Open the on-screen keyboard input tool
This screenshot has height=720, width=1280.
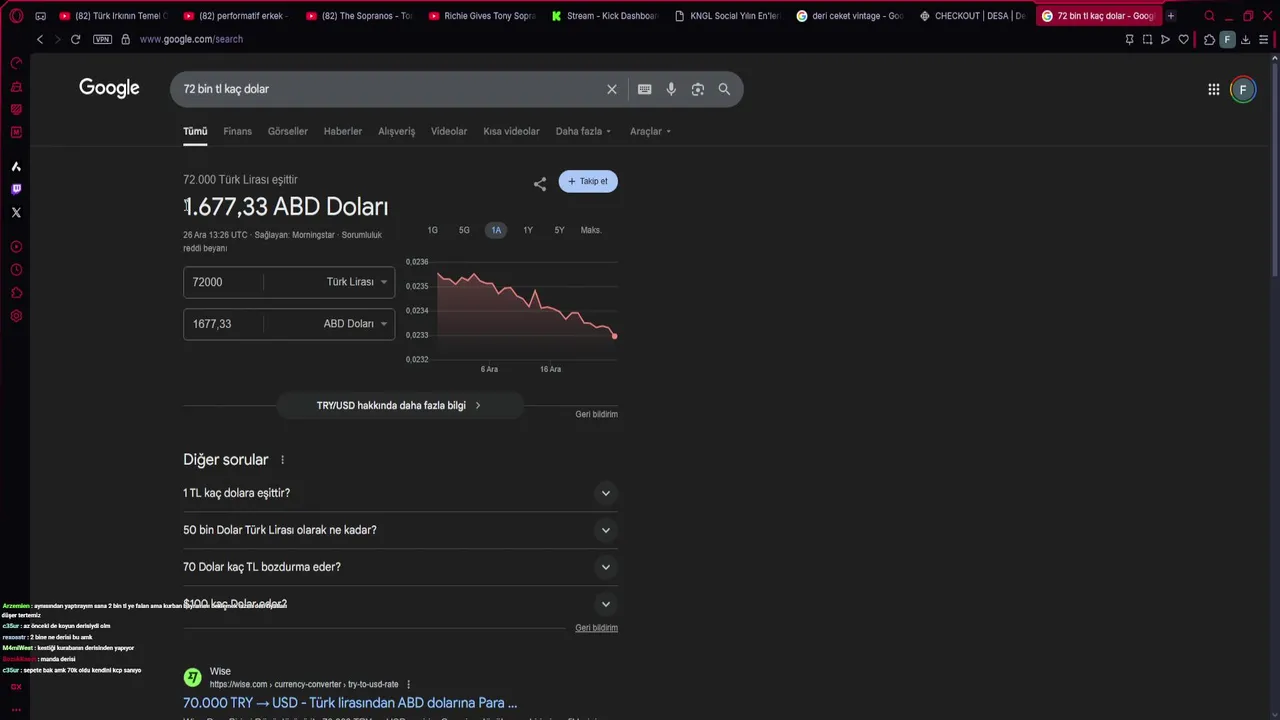pos(645,89)
